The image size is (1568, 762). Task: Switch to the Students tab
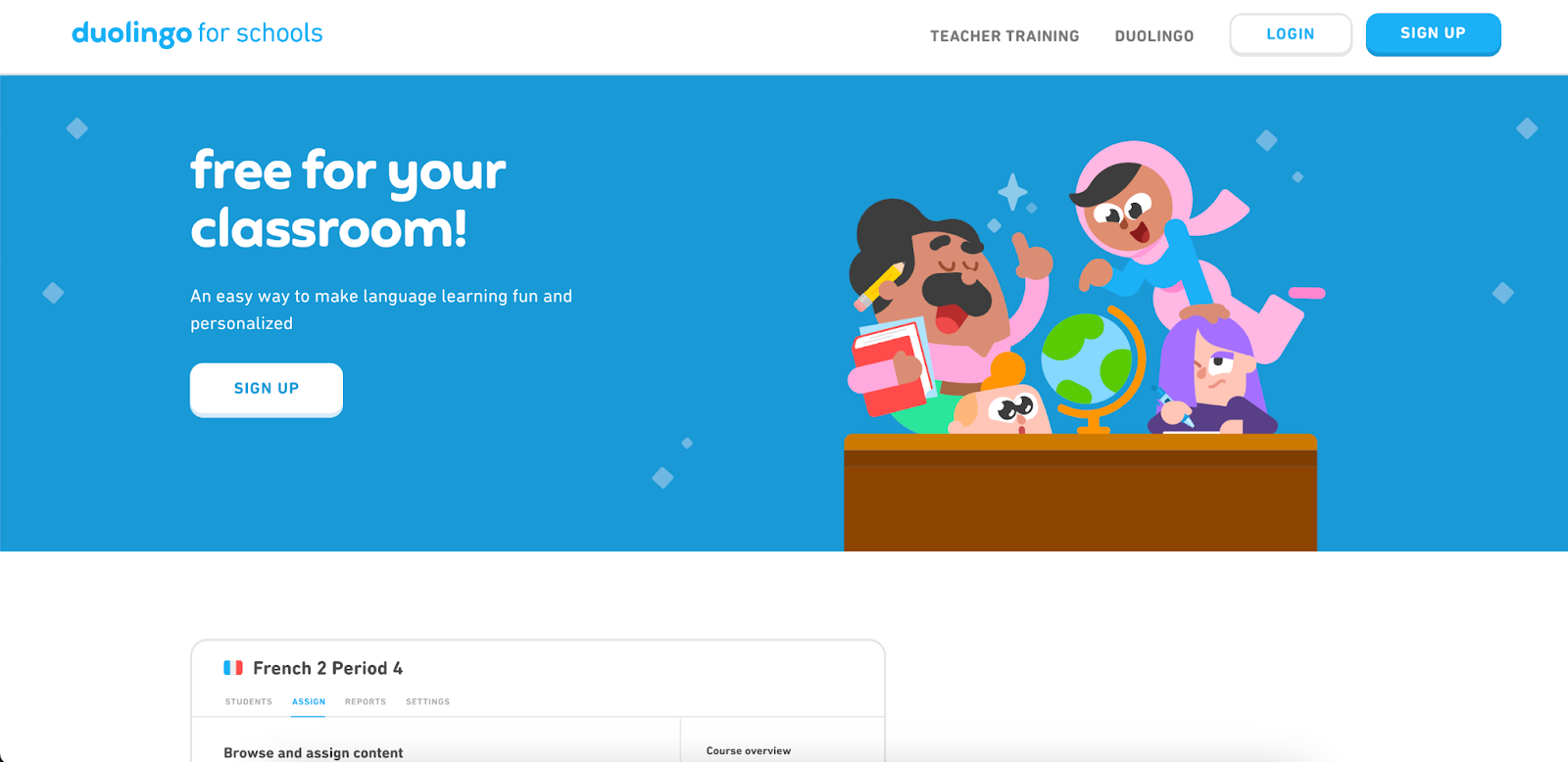pos(249,702)
